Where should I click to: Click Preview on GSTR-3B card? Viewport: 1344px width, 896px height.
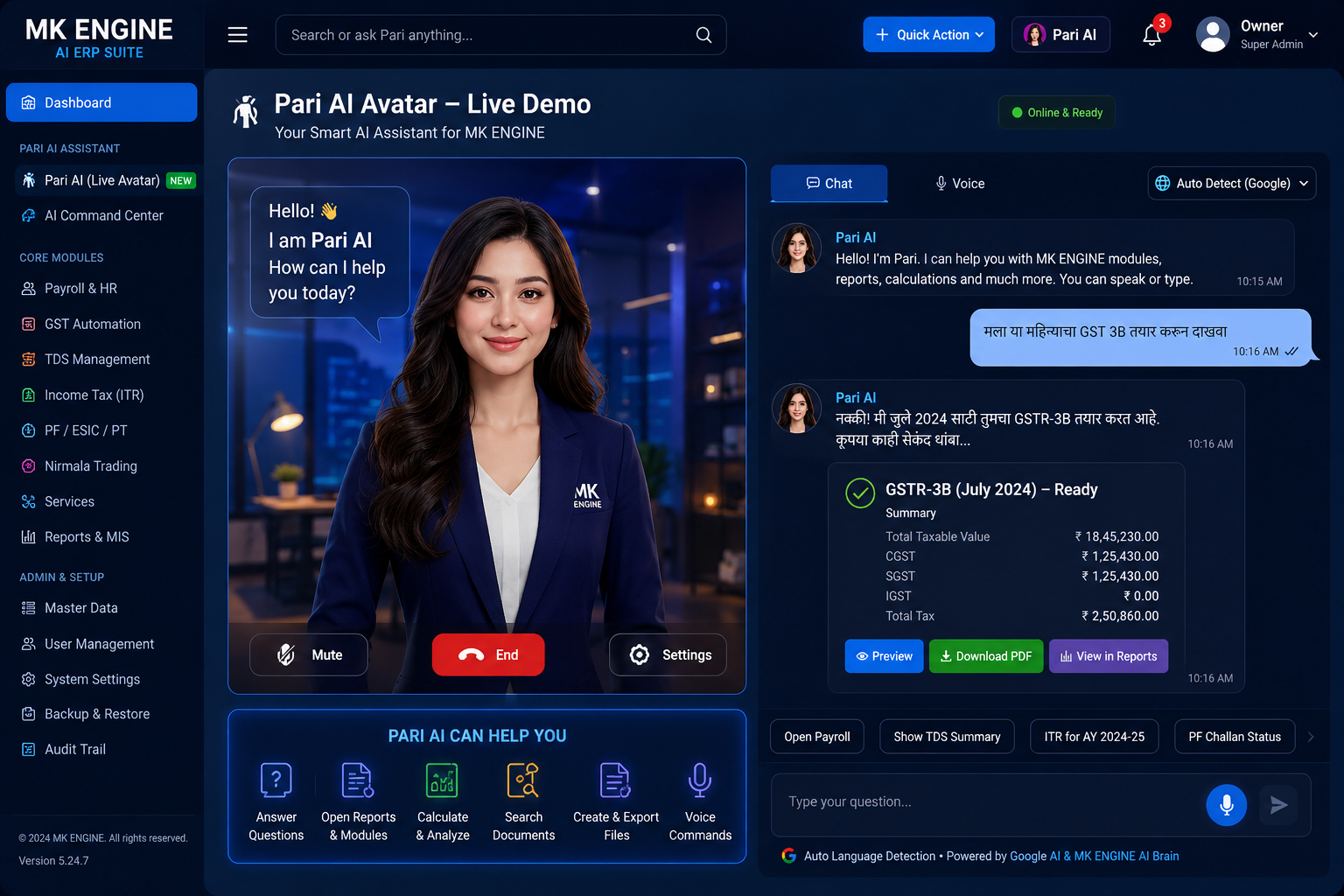point(884,656)
